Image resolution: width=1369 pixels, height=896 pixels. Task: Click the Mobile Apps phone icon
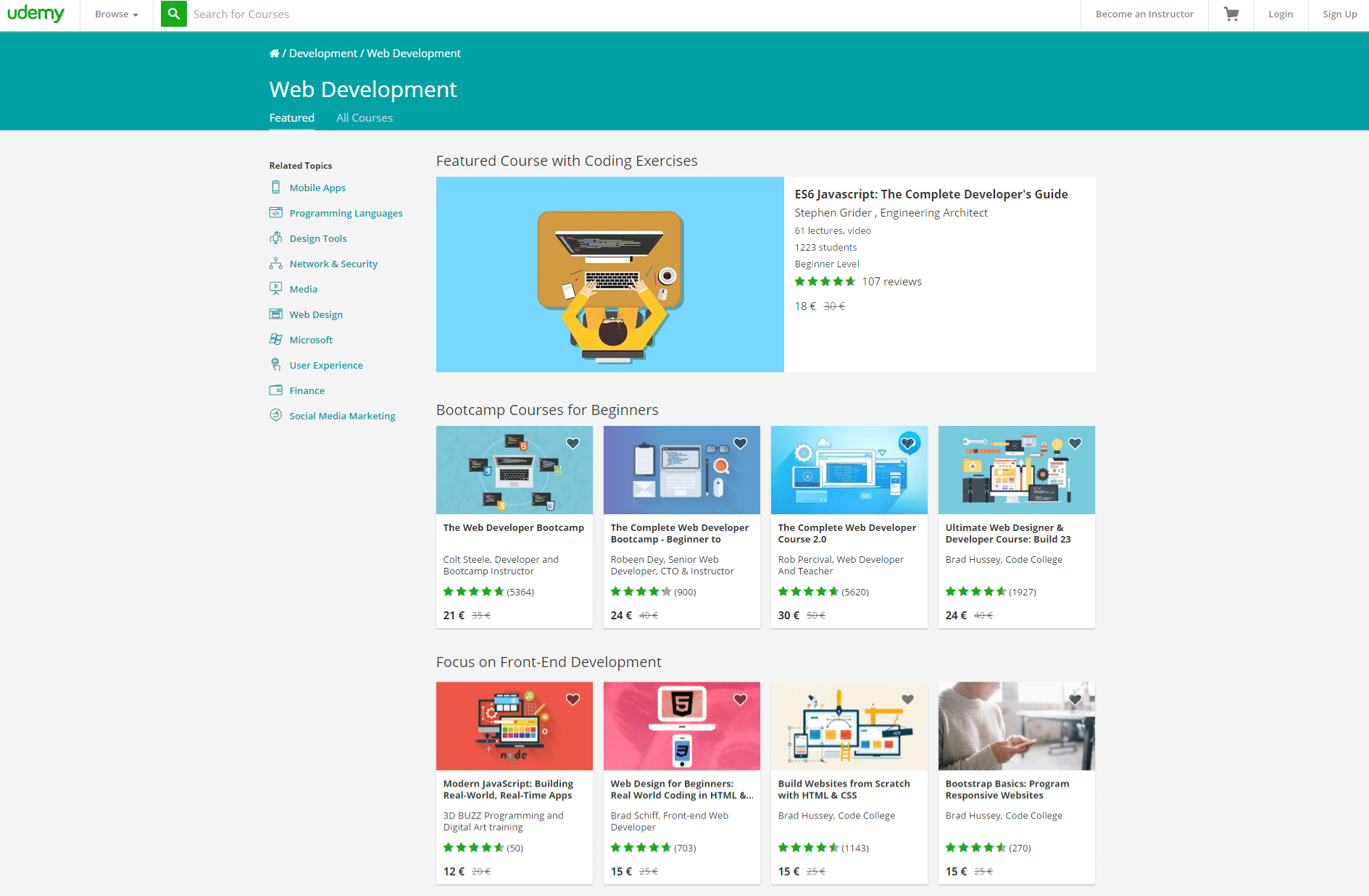[x=275, y=188]
